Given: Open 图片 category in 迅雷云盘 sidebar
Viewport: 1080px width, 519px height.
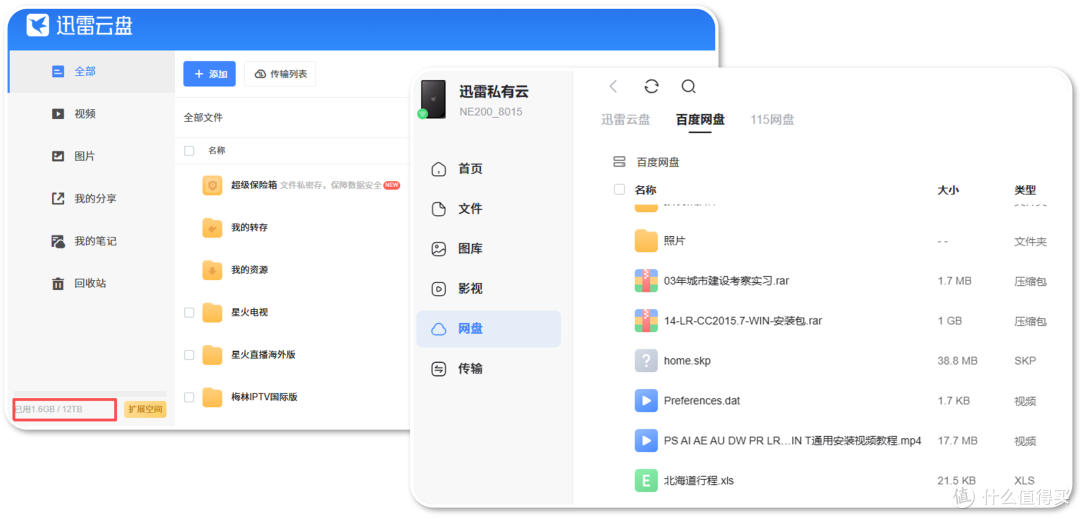Looking at the screenshot, I should pyautogui.click(x=85, y=156).
